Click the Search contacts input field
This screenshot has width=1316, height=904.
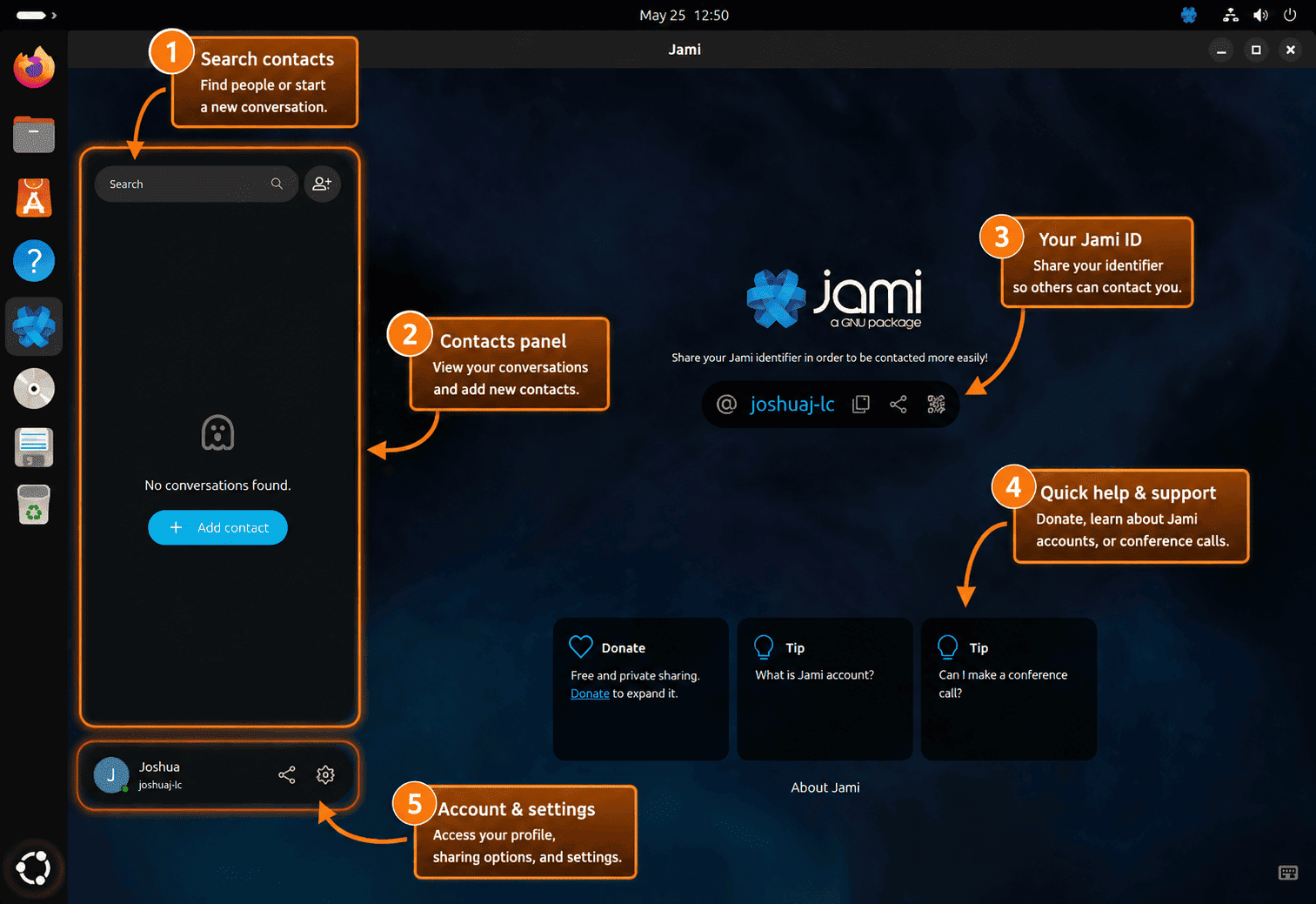coord(196,184)
